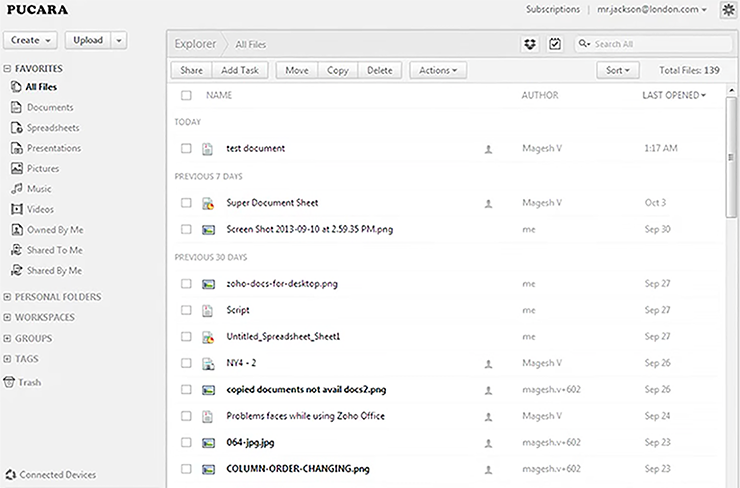This screenshot has width=740, height=488.
Task: Check the box next to Script
Action: tap(186, 310)
